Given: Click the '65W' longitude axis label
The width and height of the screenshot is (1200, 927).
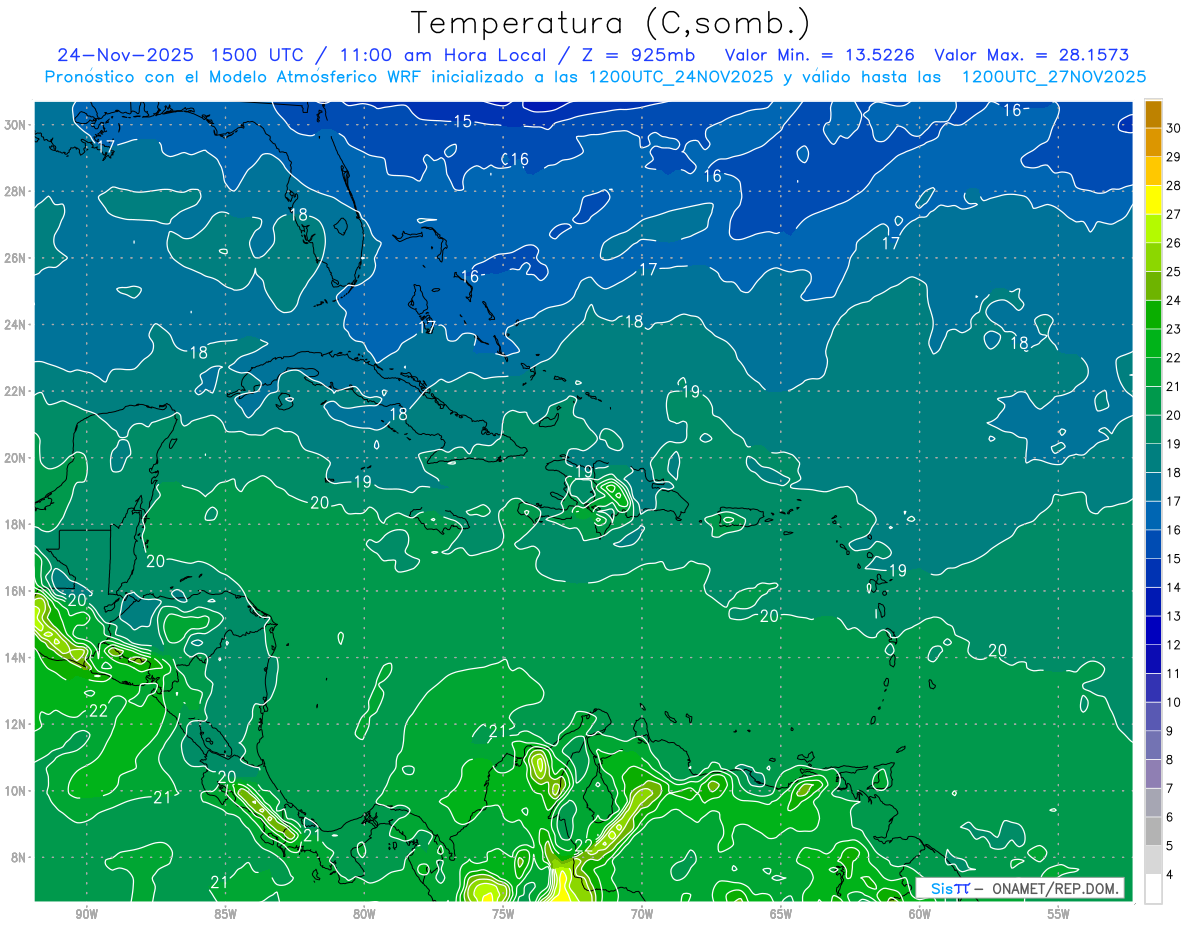Looking at the screenshot, I should [781, 914].
